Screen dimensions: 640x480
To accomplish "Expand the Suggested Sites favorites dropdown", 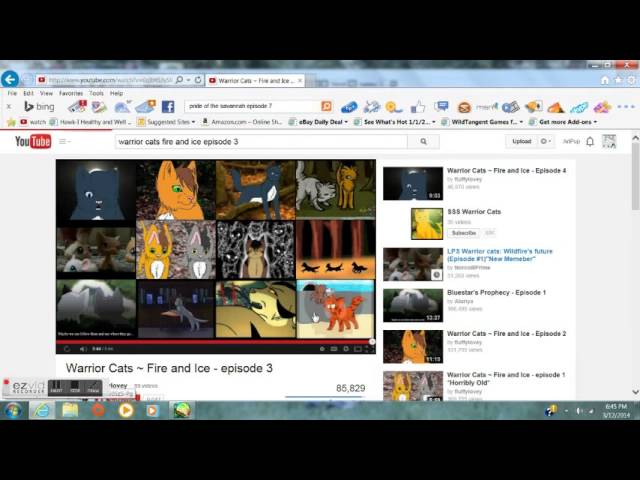I will click(x=193, y=122).
